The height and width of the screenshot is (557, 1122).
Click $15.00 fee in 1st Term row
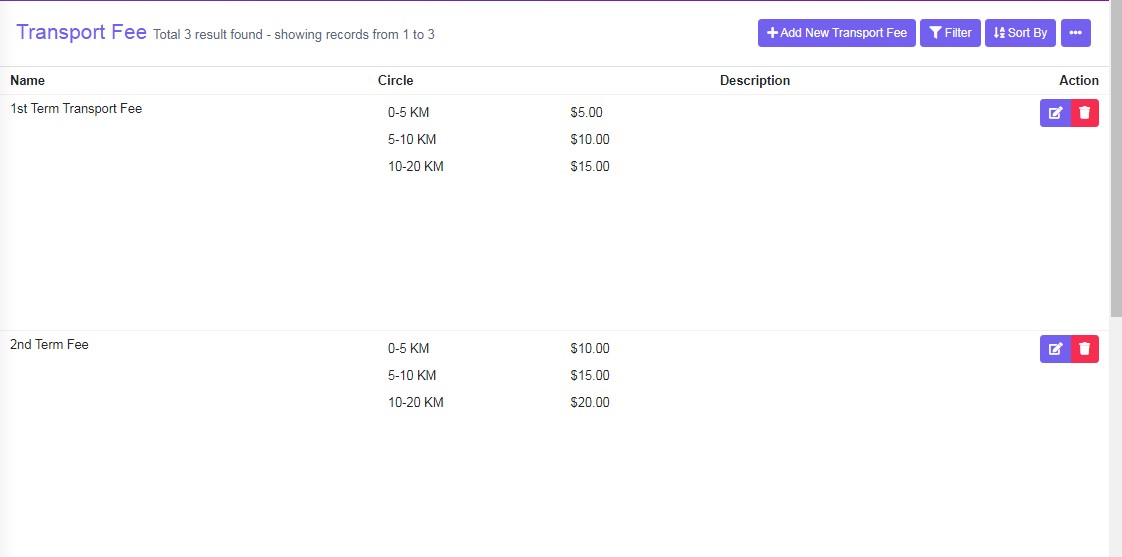pos(590,167)
